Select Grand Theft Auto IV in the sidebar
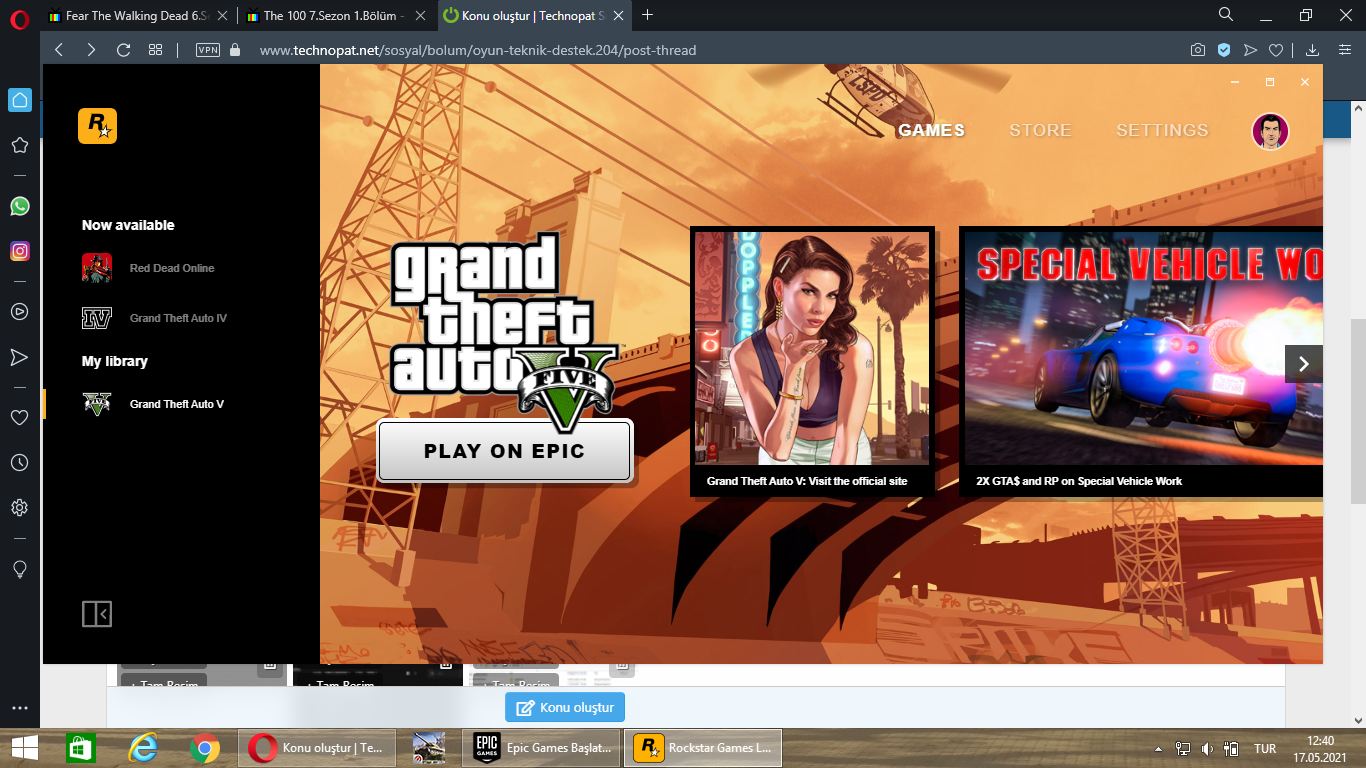Viewport: 1366px width, 768px height. point(154,318)
